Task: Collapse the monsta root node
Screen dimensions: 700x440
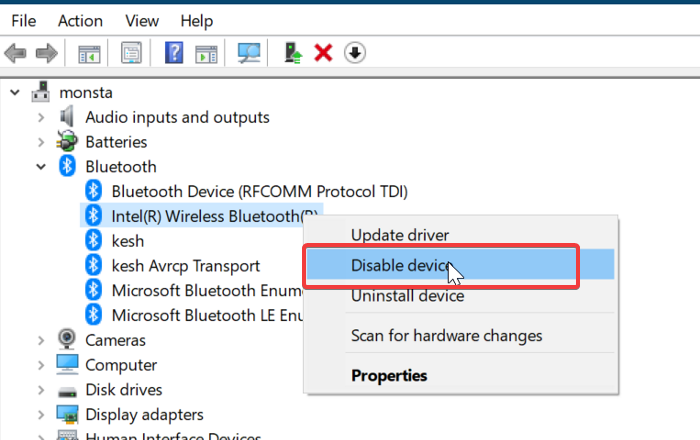Action: (x=15, y=92)
